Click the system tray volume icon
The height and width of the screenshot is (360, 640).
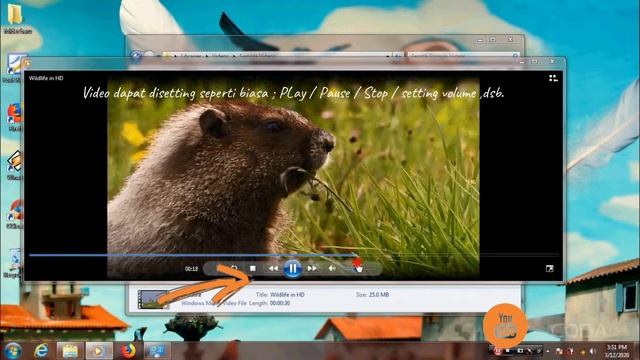592,351
